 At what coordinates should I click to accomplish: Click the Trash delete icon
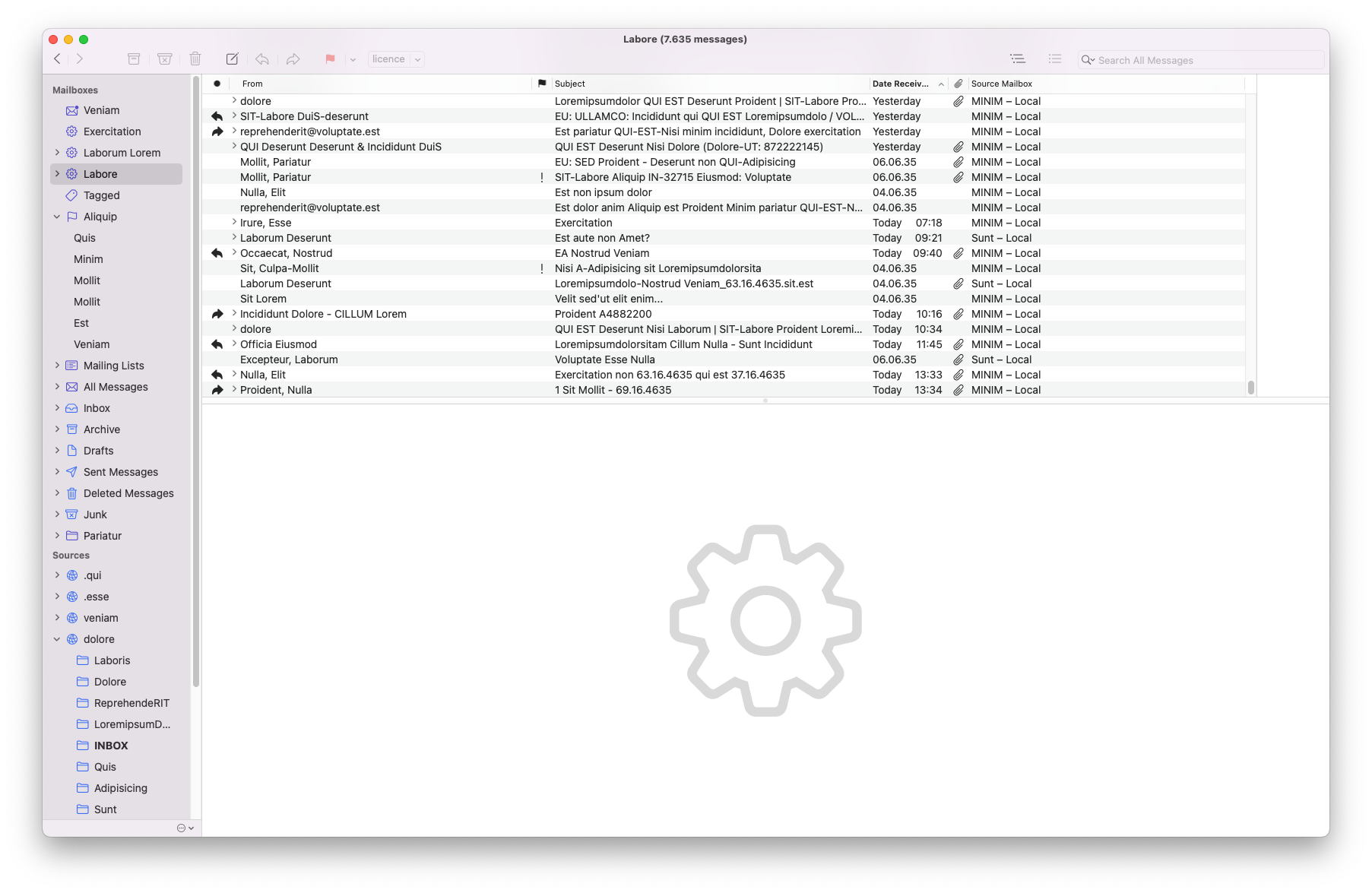(x=195, y=59)
